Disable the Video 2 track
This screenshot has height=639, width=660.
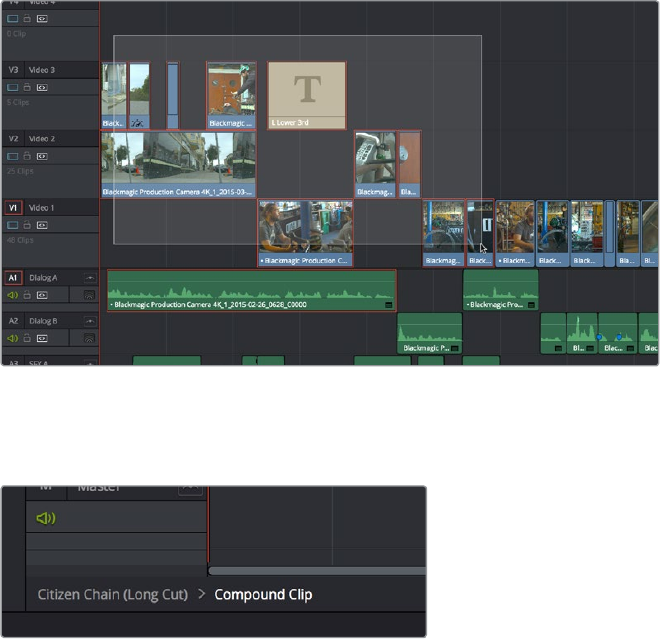13,156
